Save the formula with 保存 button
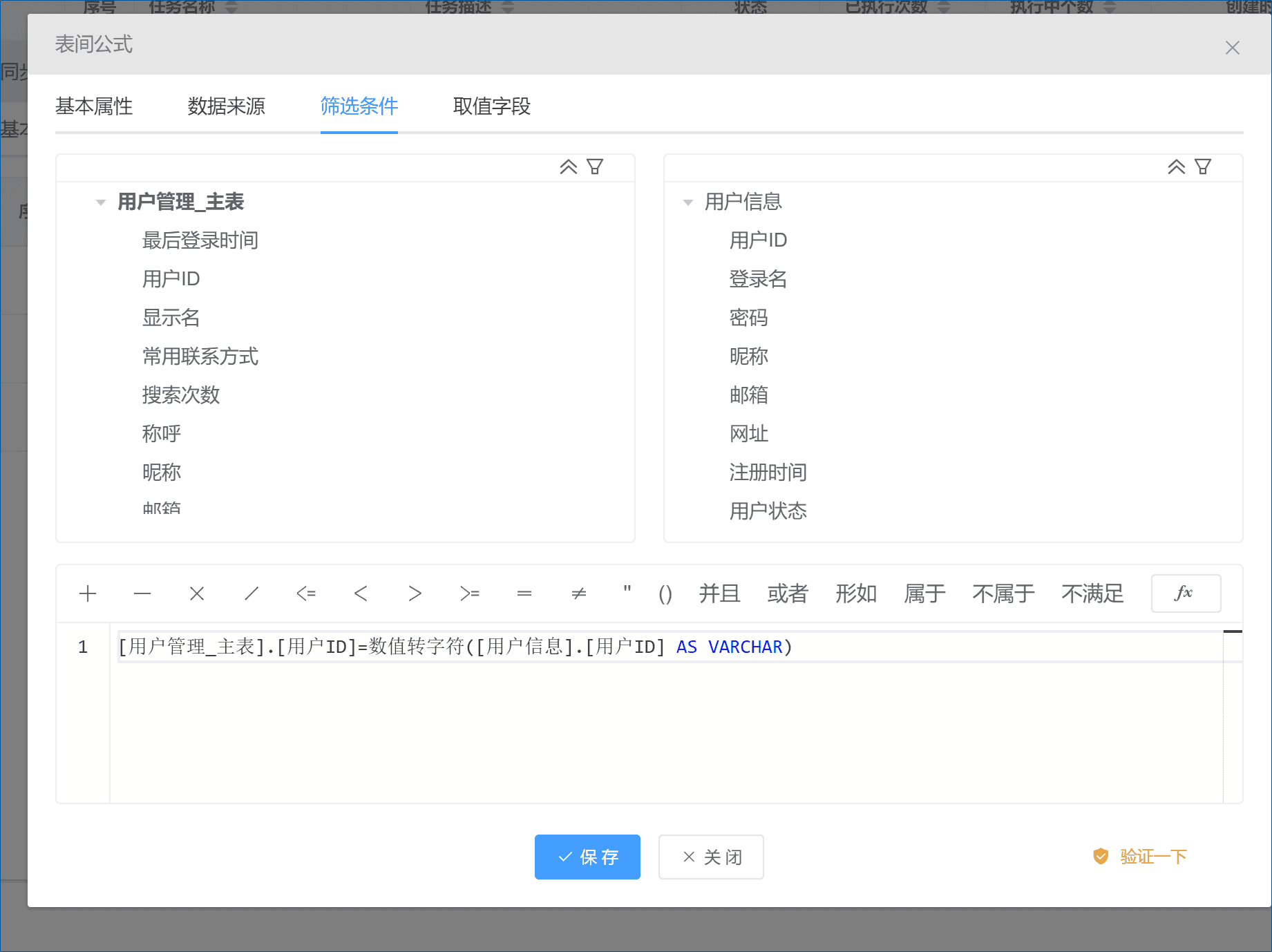 click(587, 857)
